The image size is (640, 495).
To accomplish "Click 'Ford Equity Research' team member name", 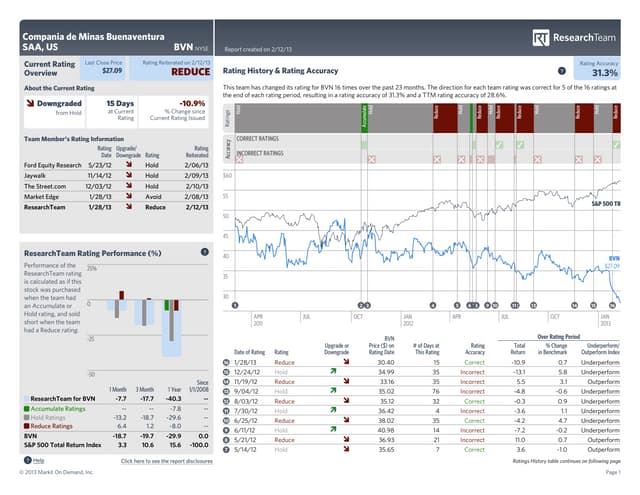I will click(53, 165).
